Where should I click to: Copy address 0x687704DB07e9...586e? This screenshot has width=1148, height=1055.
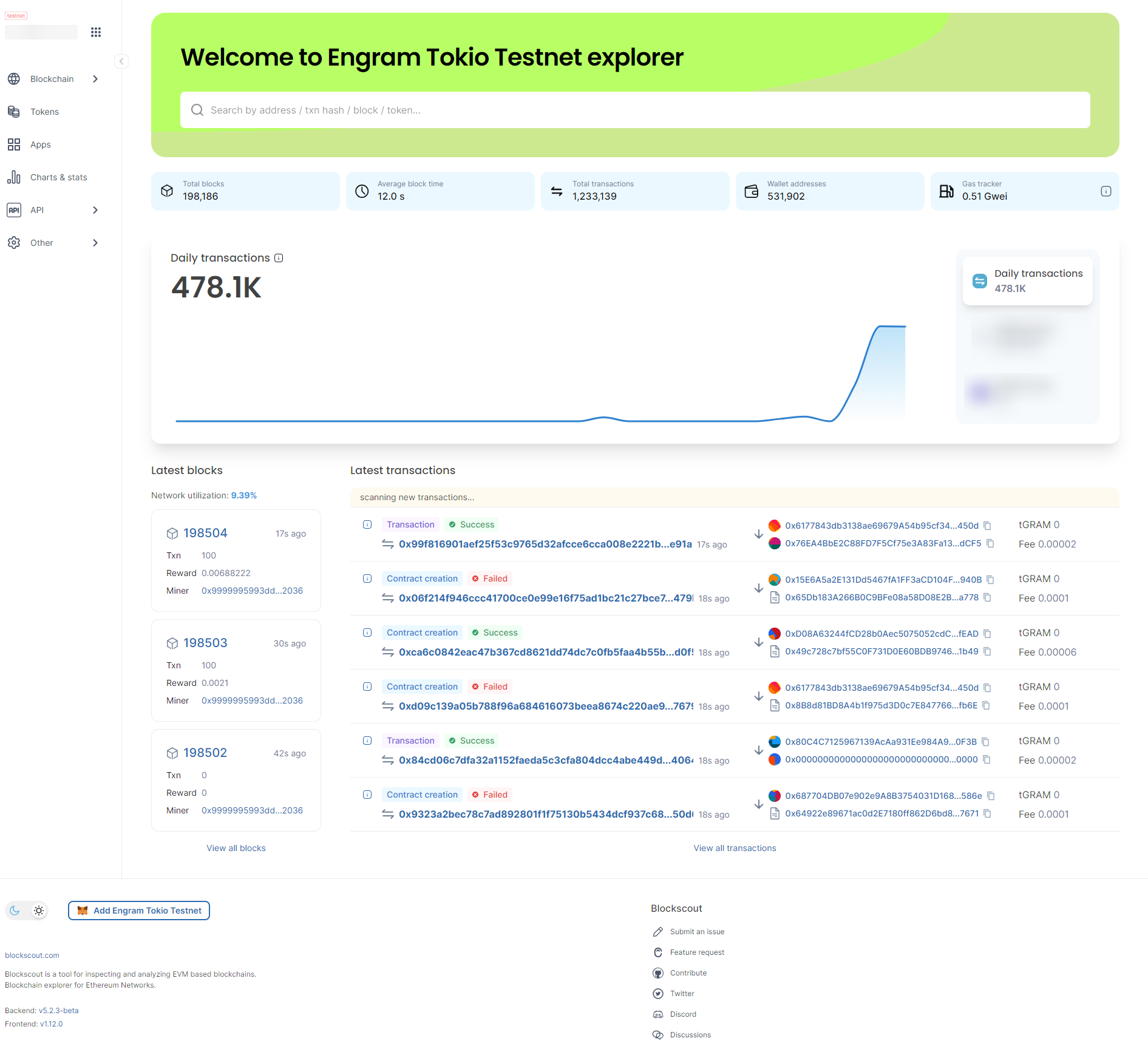[991, 796]
